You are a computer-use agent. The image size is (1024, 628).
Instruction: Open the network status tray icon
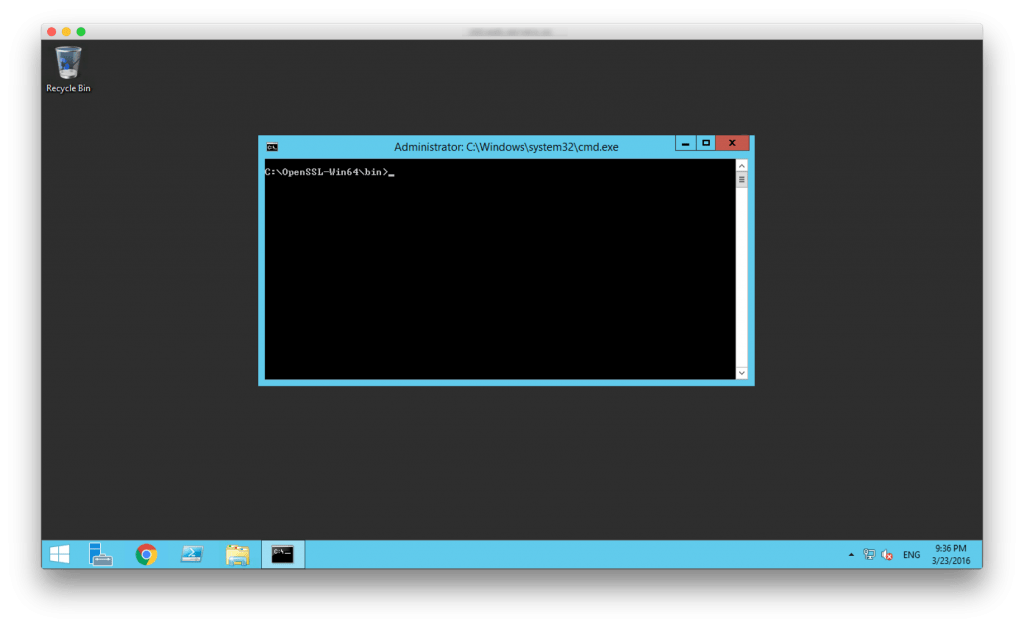[x=869, y=554]
